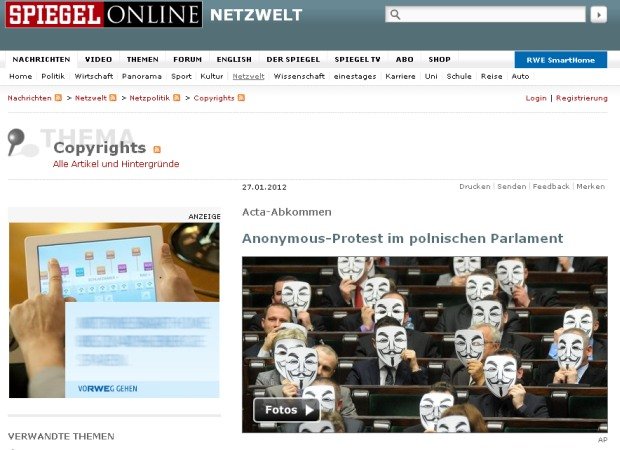Click Alle Artikel und Hintergründe link
The height and width of the screenshot is (450, 620).
116,164
